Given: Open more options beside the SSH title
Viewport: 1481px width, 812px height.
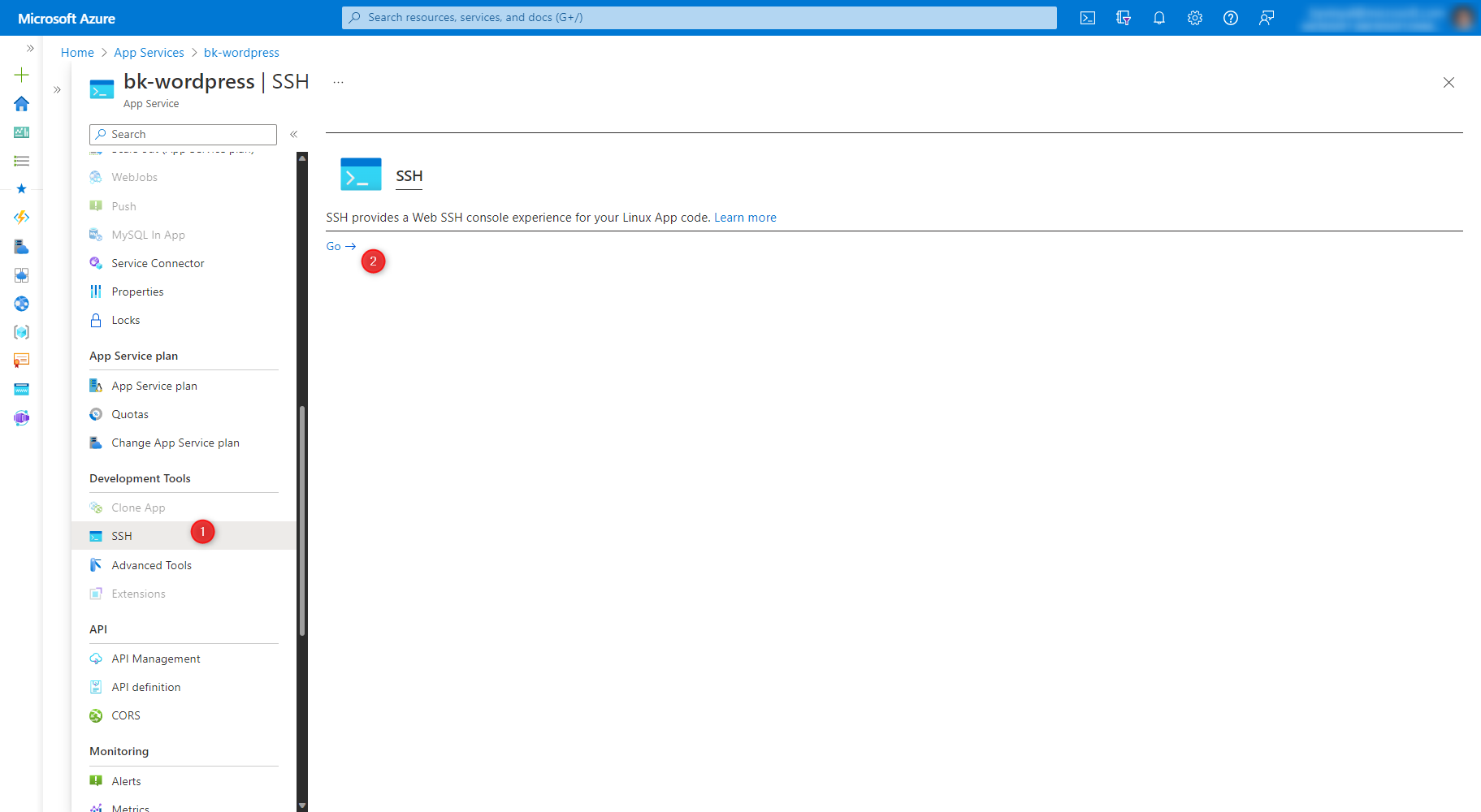Looking at the screenshot, I should point(338,81).
